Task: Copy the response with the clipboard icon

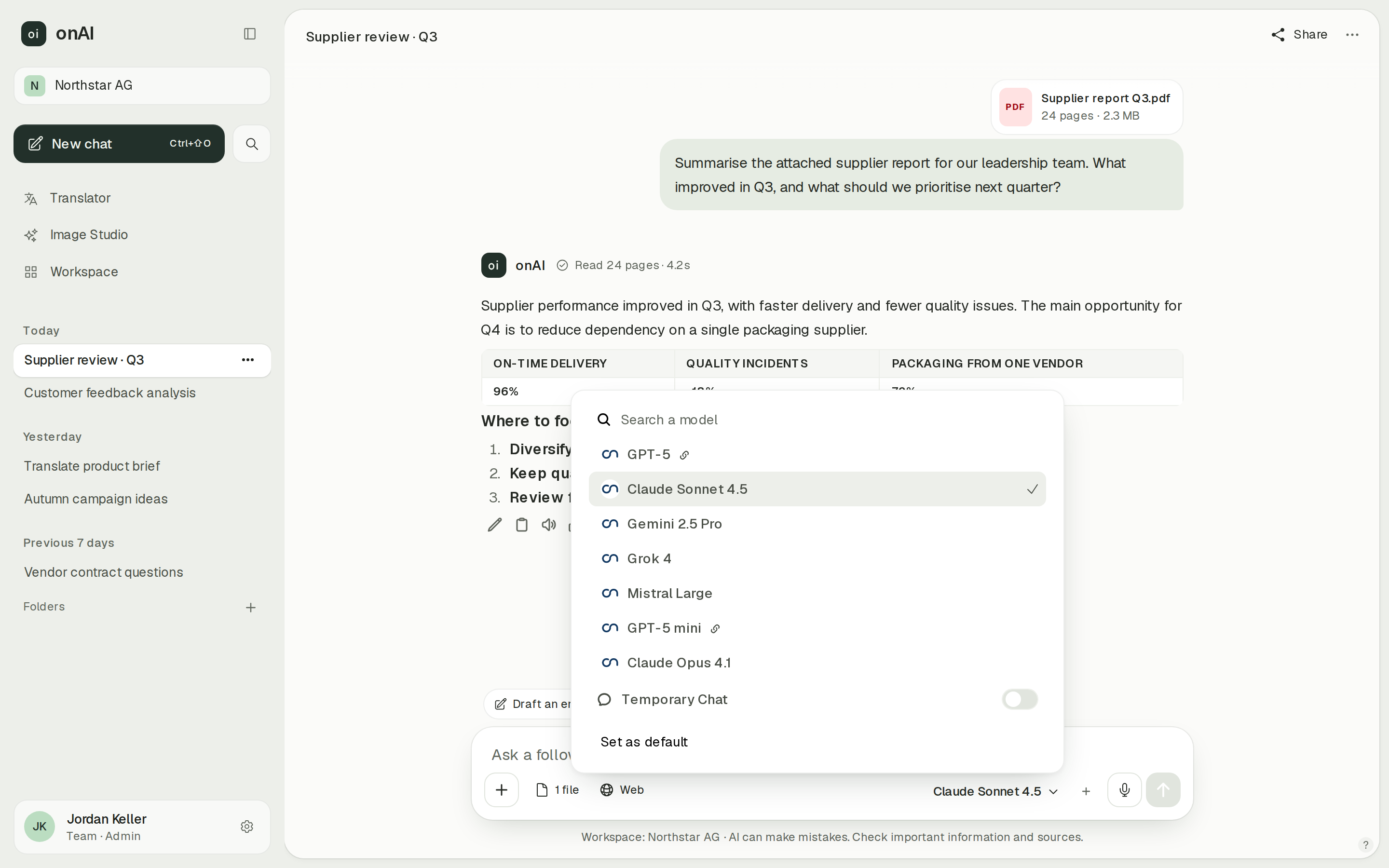Action: click(522, 525)
